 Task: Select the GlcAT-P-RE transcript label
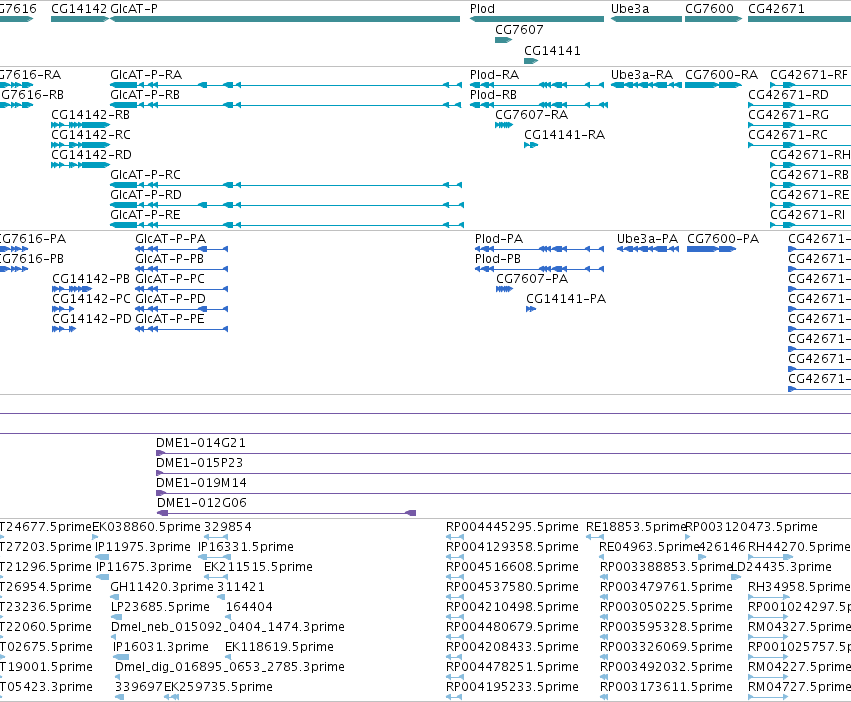[x=145, y=215]
